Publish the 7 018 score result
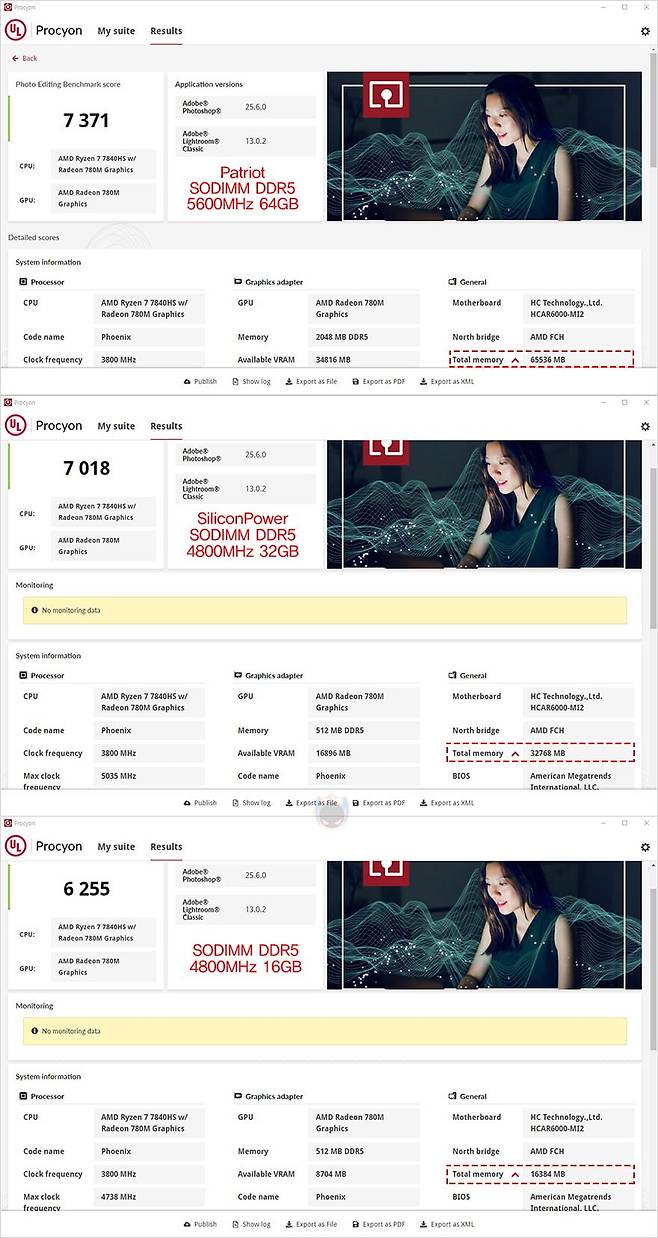 200,803
